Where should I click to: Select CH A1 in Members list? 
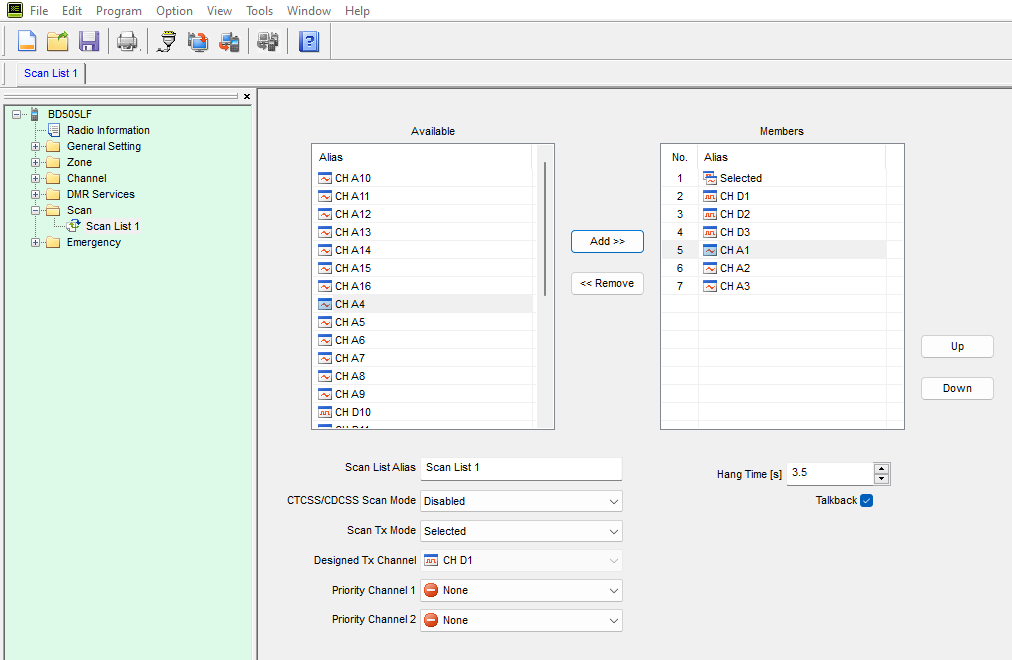coord(774,250)
